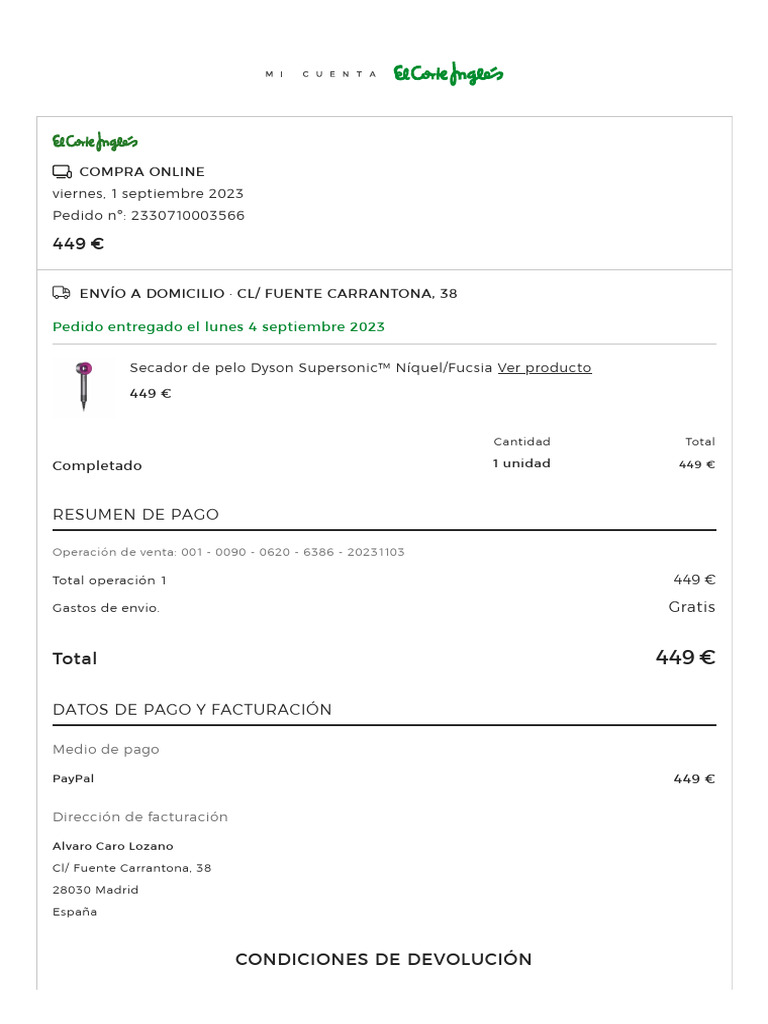Image resolution: width=768 pixels, height=1024 pixels.
Task: Click the Operación de venta reference number
Action: pyautogui.click(x=293, y=552)
